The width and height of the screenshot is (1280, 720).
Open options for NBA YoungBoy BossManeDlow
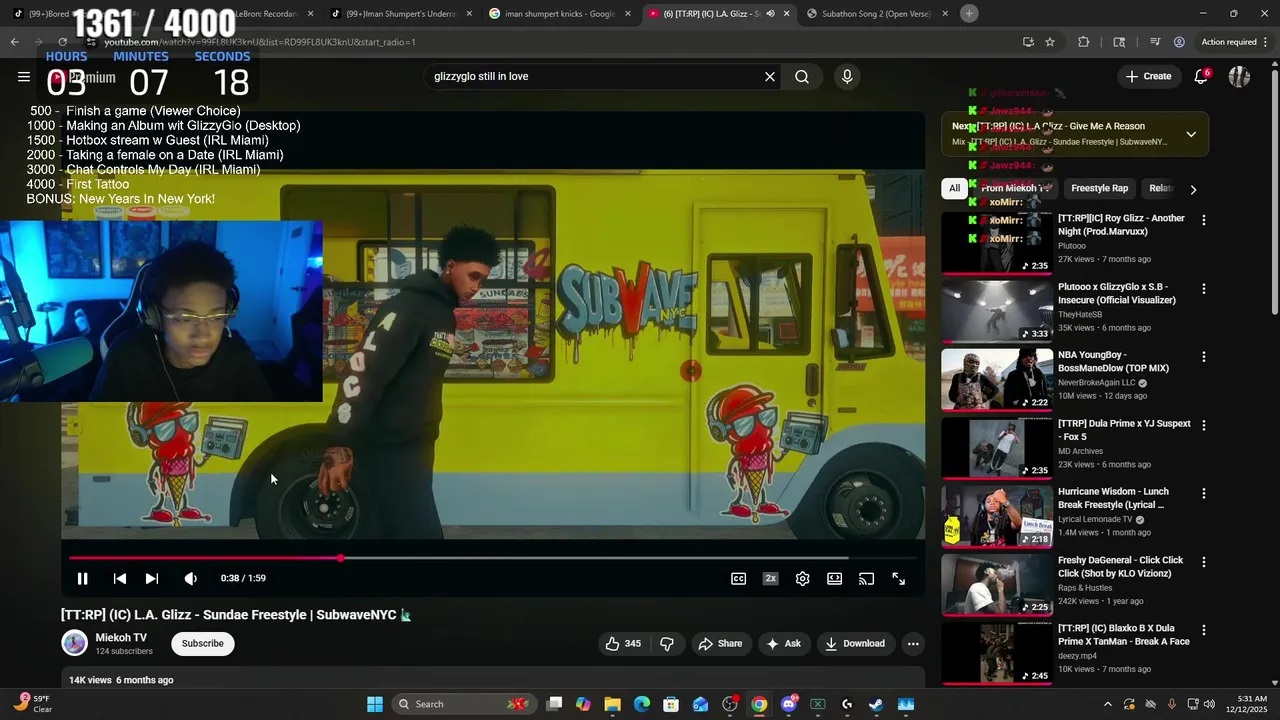pos(1203,357)
